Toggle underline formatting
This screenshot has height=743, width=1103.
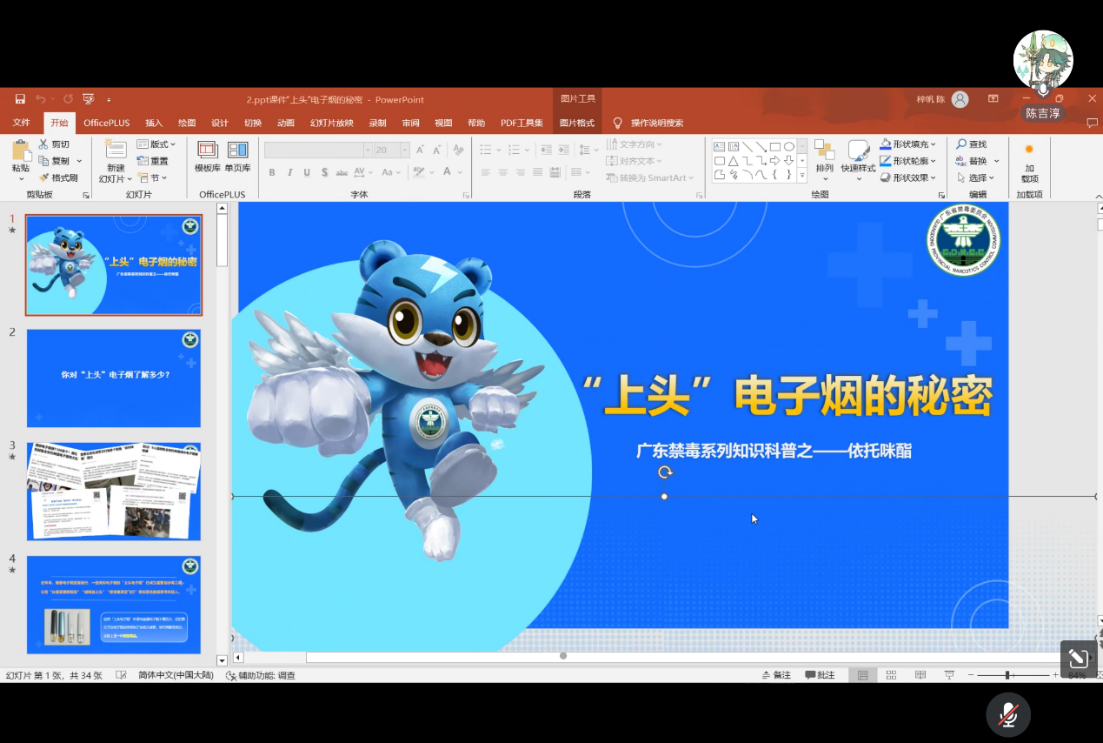(307, 172)
